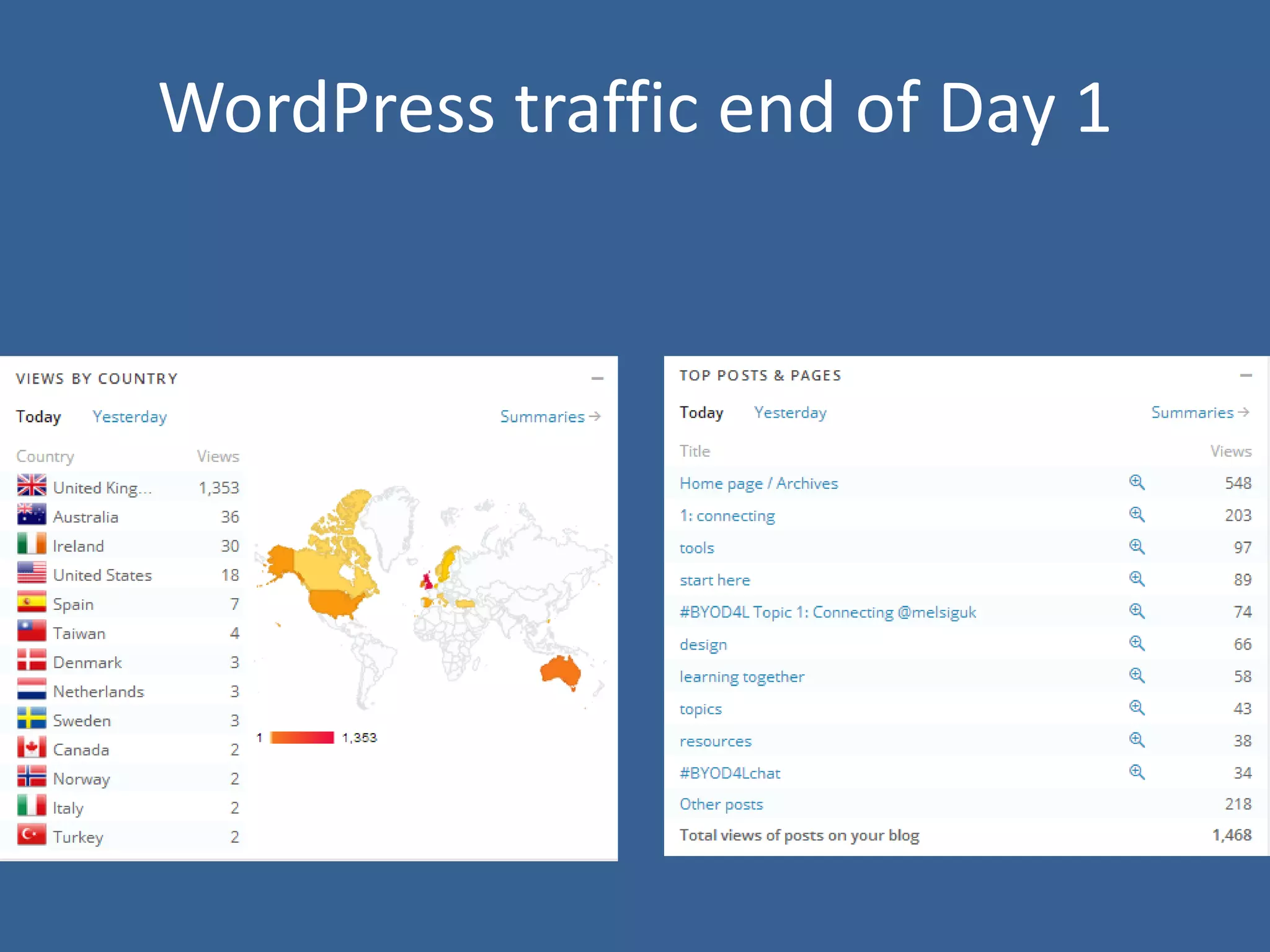Image resolution: width=1270 pixels, height=952 pixels.
Task: Click the Total views of posts on your blog text
Action: coord(799,835)
